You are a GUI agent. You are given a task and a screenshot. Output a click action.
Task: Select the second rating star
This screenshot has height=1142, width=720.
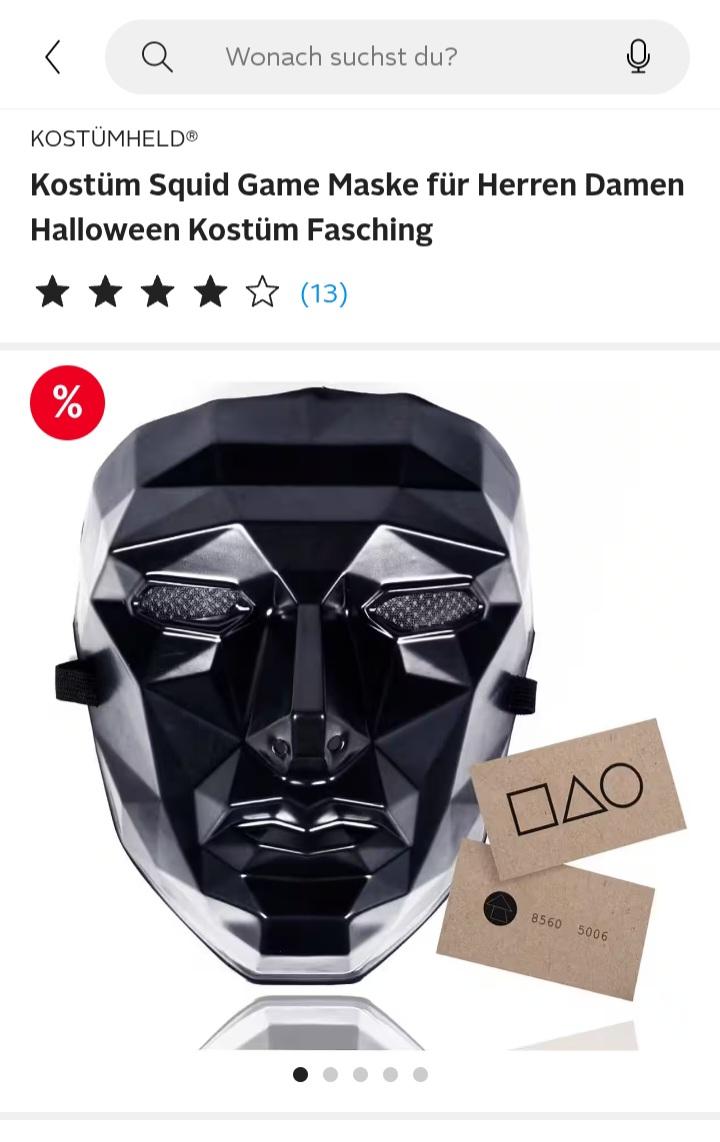coord(106,293)
